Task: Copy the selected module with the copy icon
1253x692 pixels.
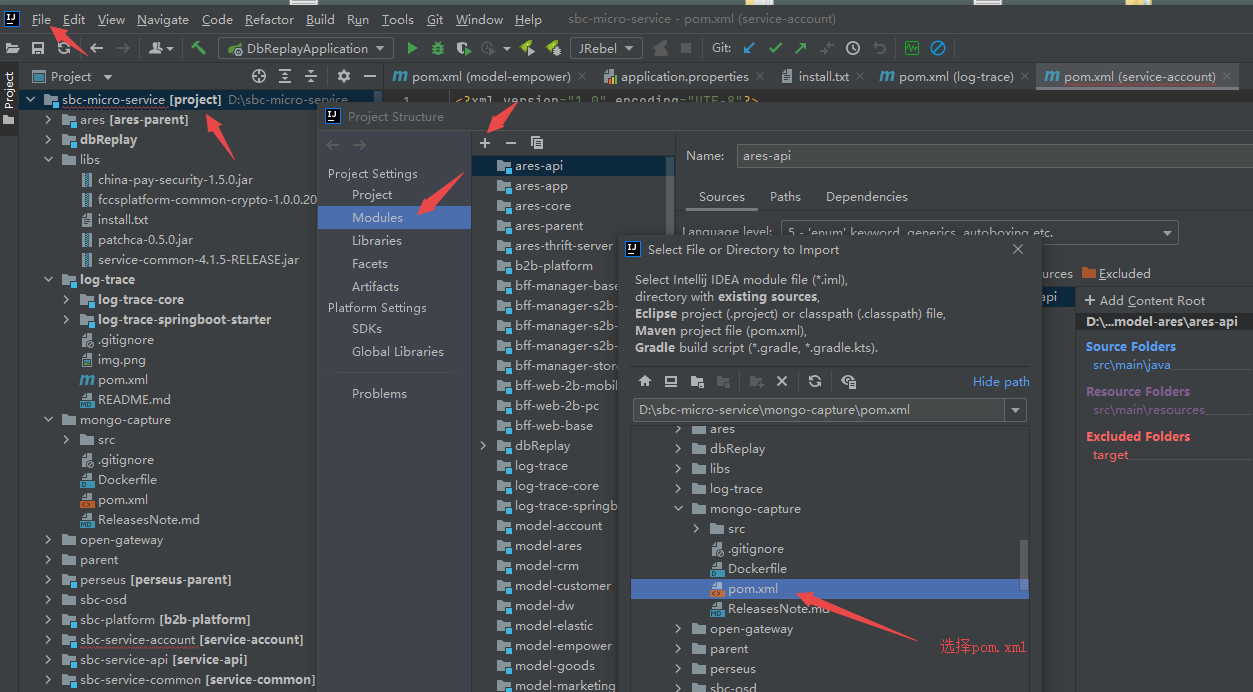Action: click(x=537, y=143)
